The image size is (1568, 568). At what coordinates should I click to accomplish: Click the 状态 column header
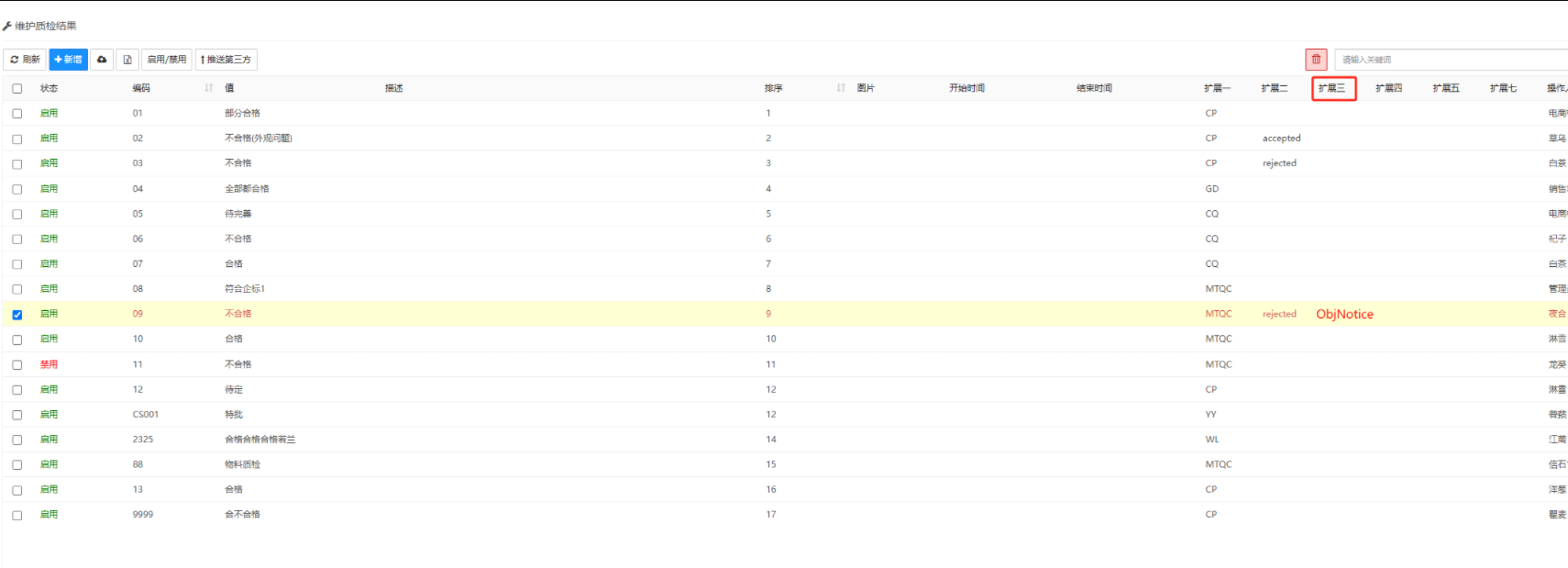pos(49,88)
